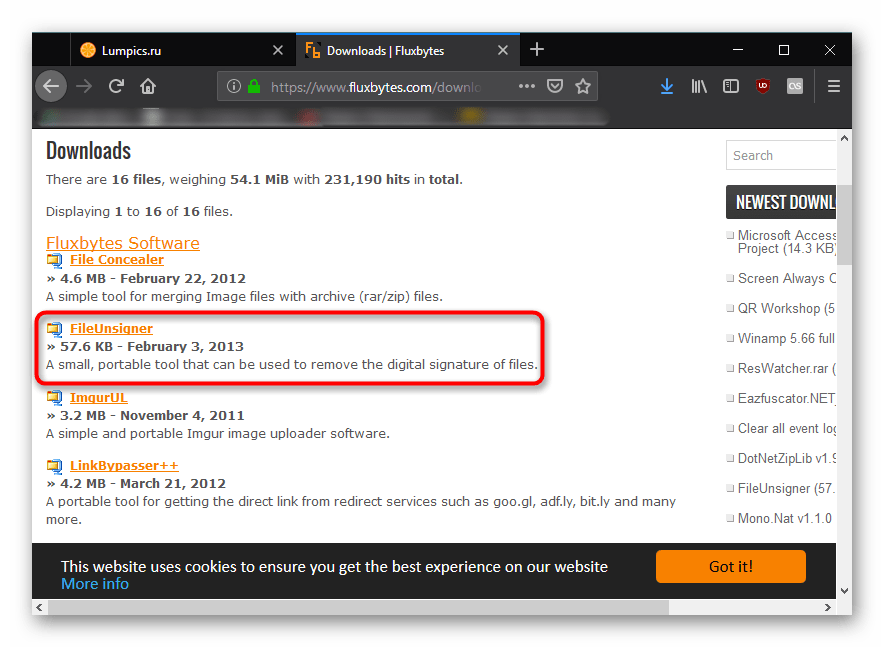
Task: Open Eazfuscator.NET sidebar link
Action: 786,398
